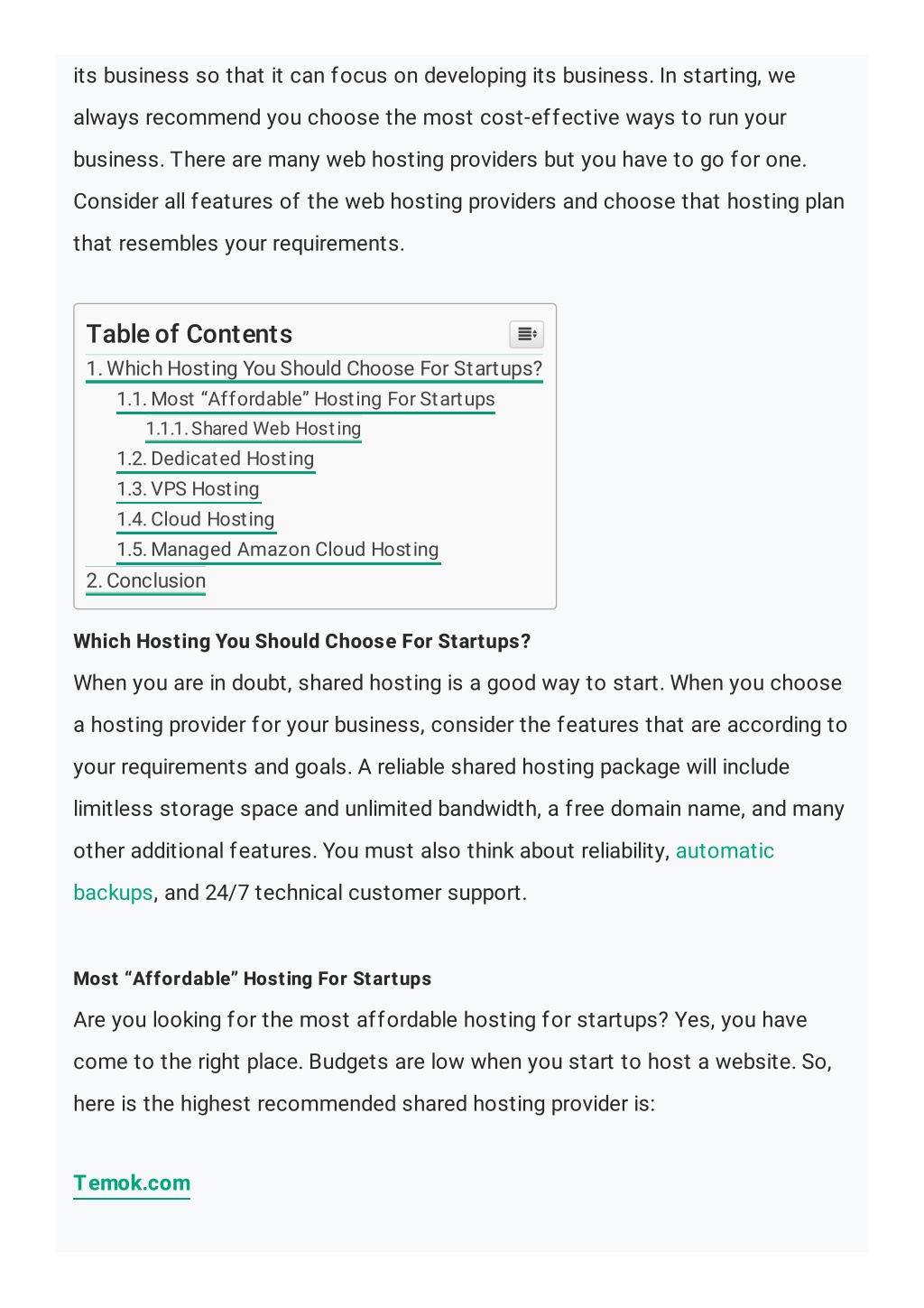
Task: Click the paragraph starting 'Are you looking for'
Action: [x=453, y=1062]
